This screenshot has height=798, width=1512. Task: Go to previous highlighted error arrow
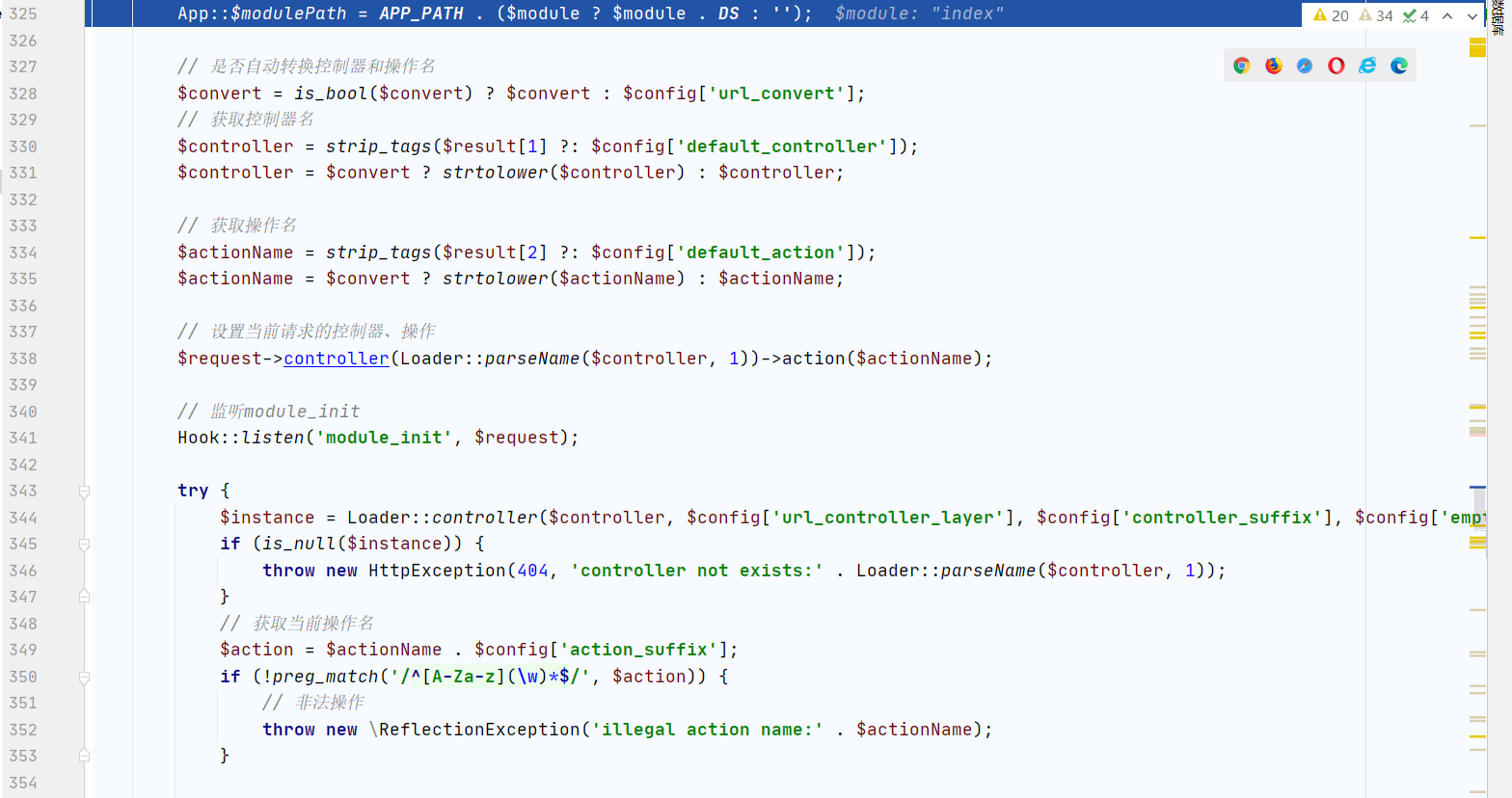[1447, 15]
